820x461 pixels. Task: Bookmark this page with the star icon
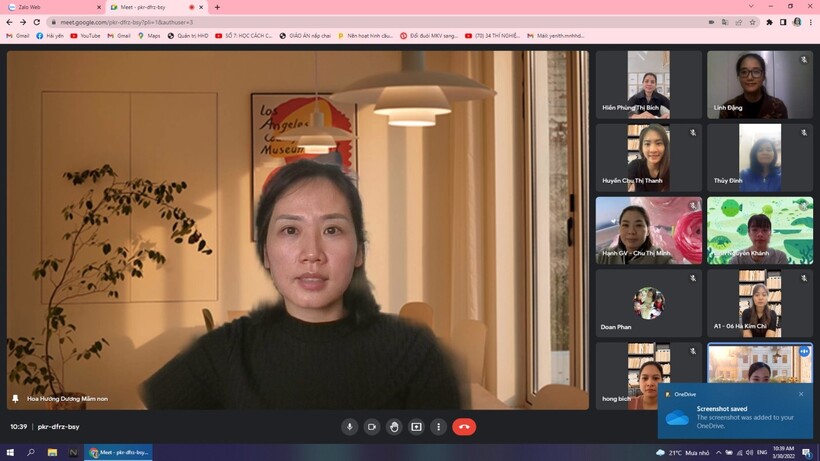[753, 22]
